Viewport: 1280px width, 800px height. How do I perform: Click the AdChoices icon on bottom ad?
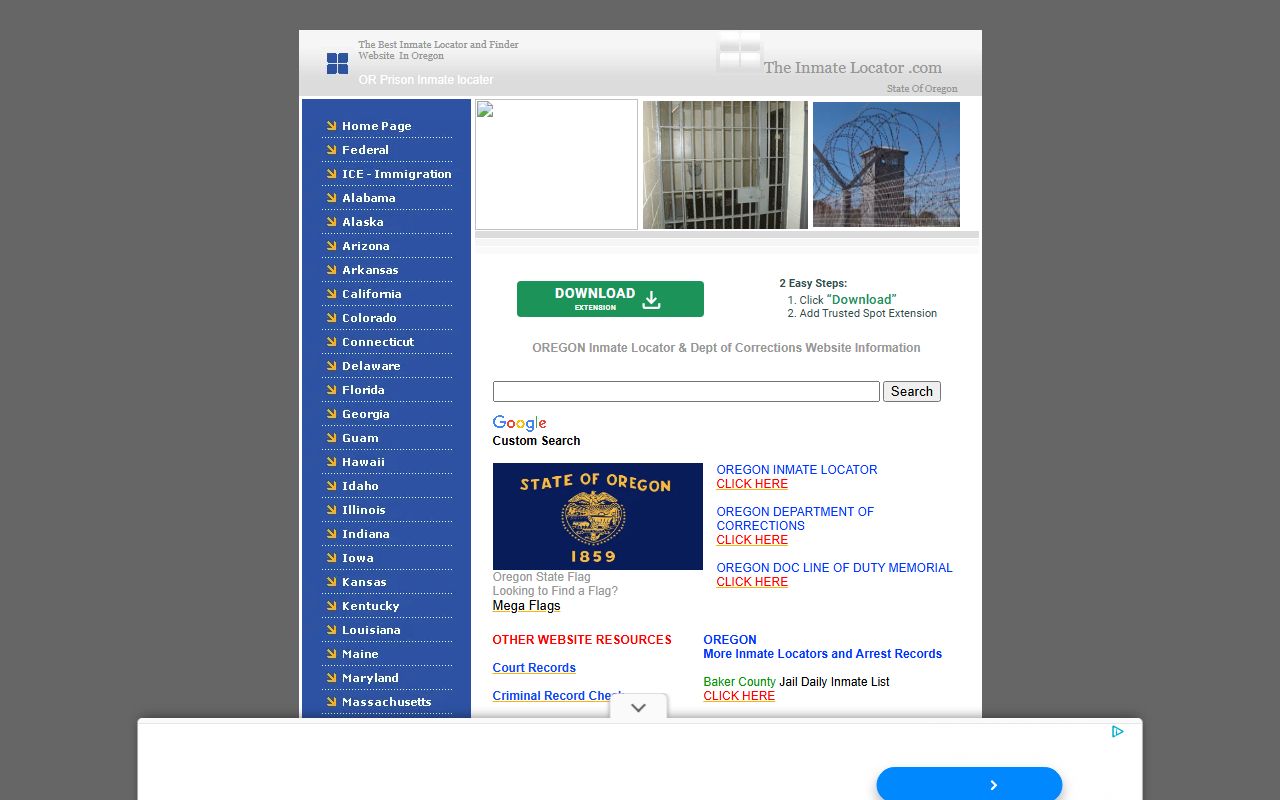(x=1118, y=731)
